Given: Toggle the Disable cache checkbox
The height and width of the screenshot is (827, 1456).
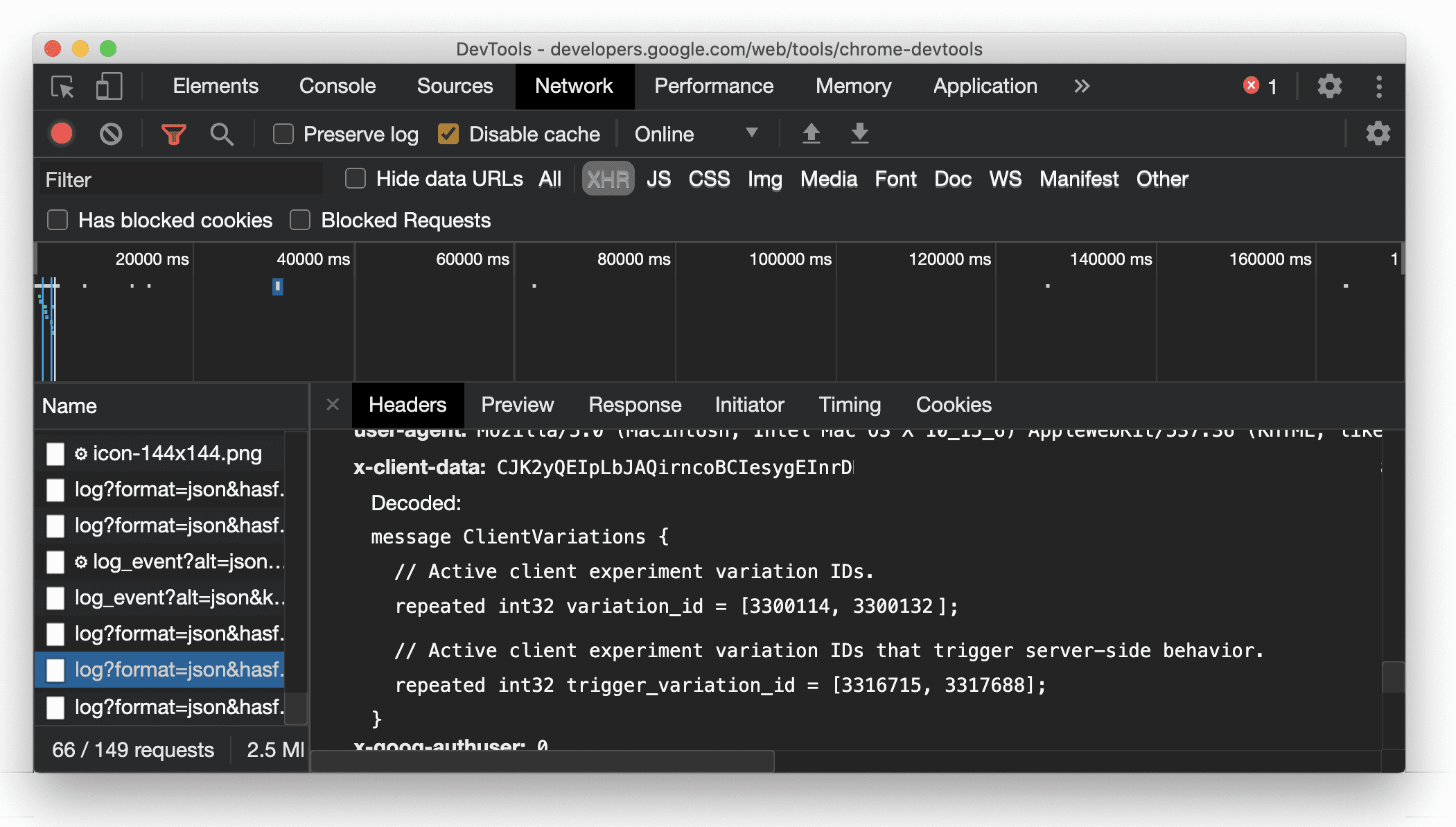Looking at the screenshot, I should click(x=448, y=134).
